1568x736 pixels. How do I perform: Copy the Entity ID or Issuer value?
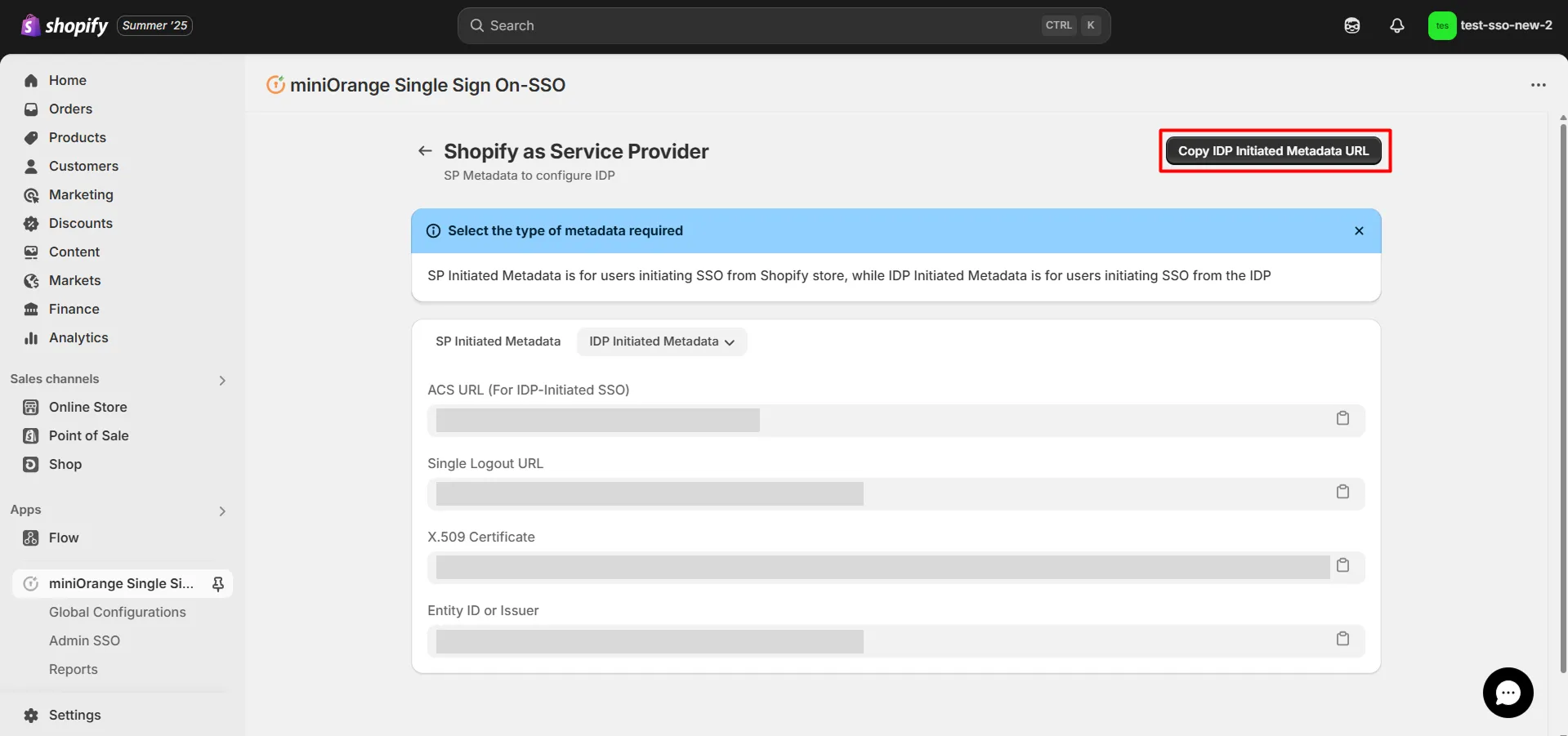click(x=1342, y=639)
